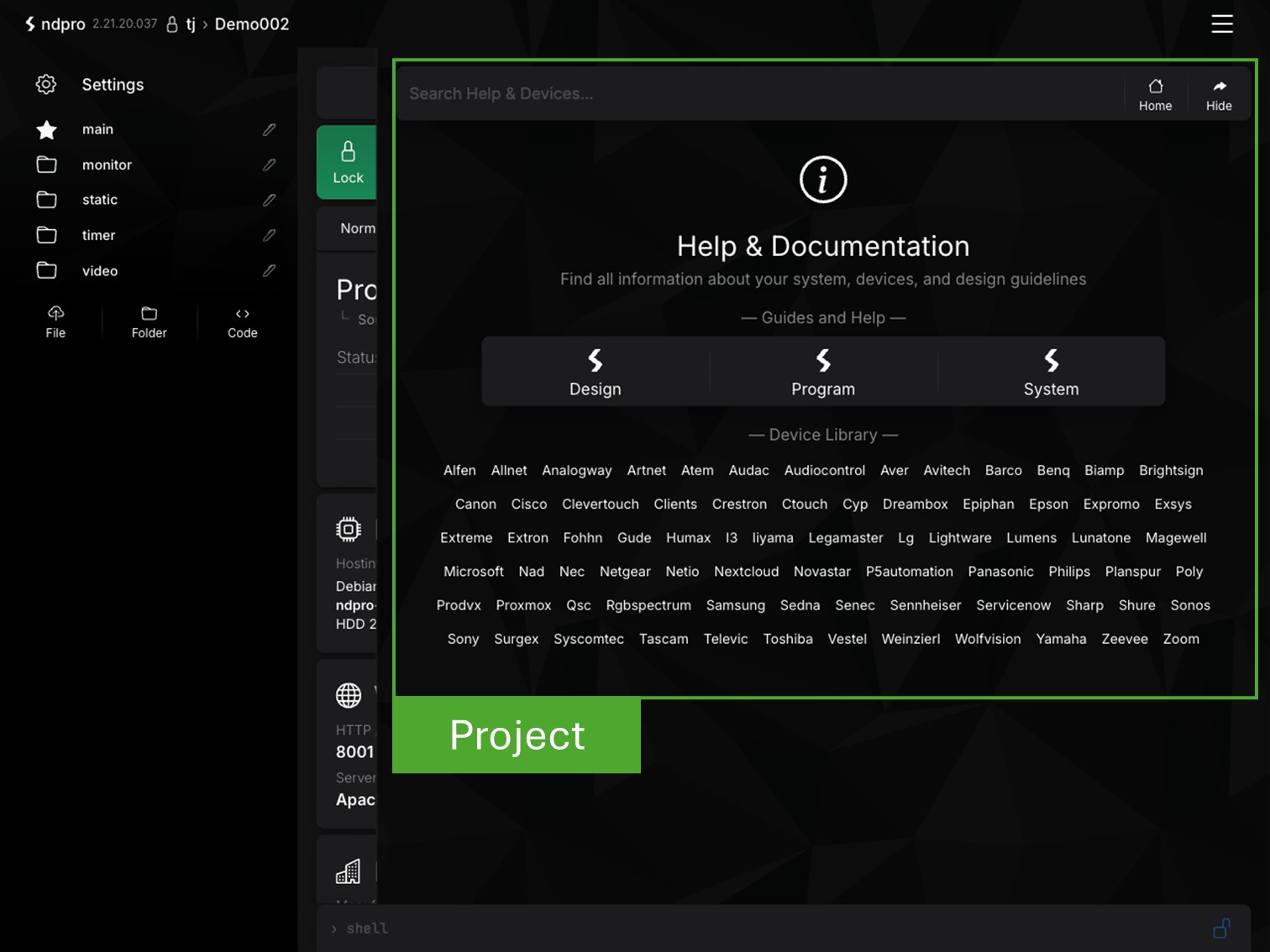The height and width of the screenshot is (952, 1270).
Task: Open the Netgear device library
Action: pyautogui.click(x=625, y=571)
